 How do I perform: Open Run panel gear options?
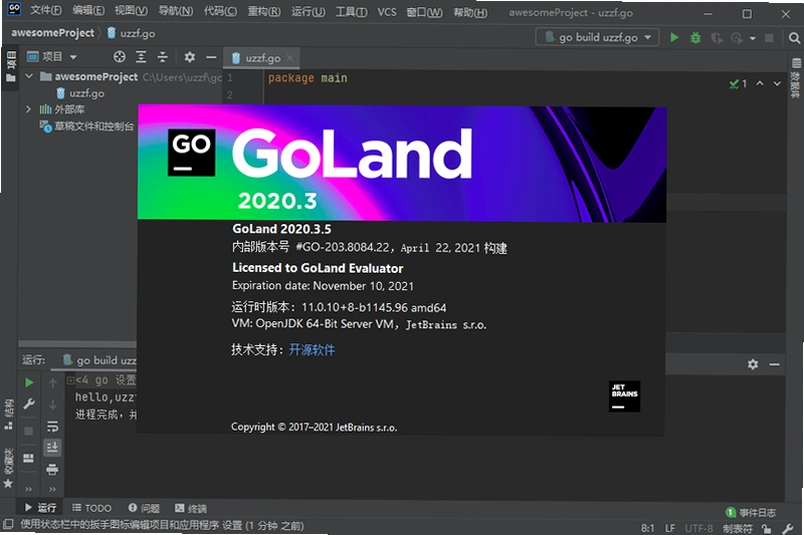click(753, 364)
